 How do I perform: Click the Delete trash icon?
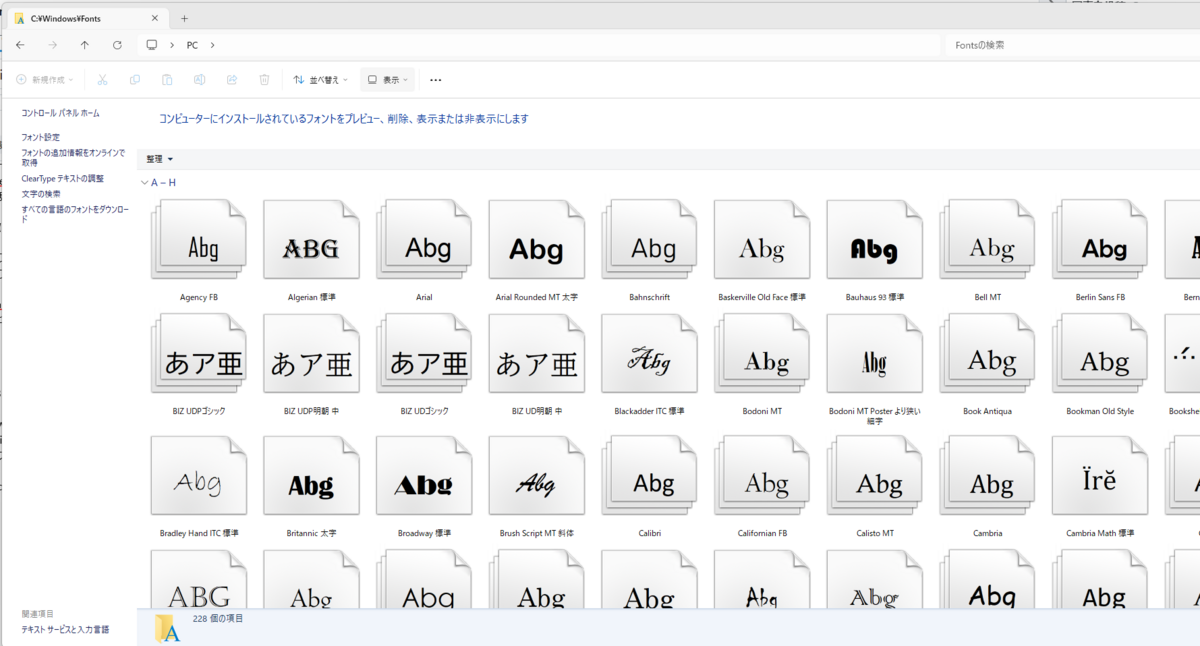click(x=264, y=80)
